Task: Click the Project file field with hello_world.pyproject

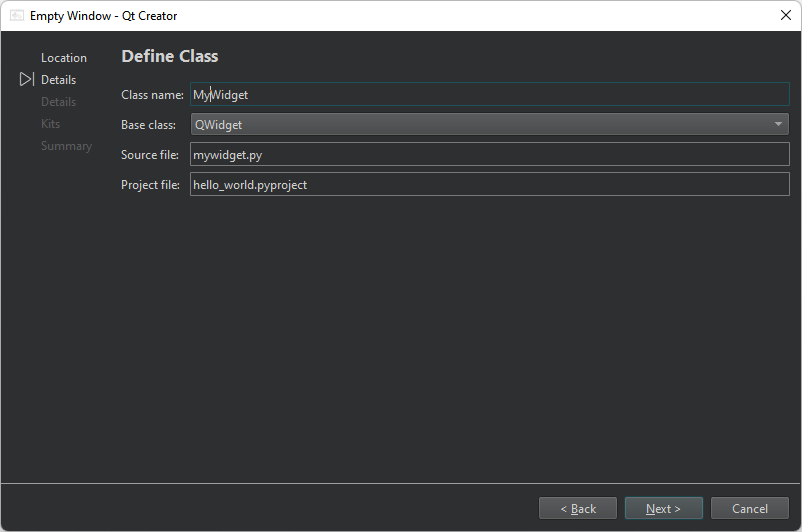Action: pyautogui.click(x=490, y=185)
